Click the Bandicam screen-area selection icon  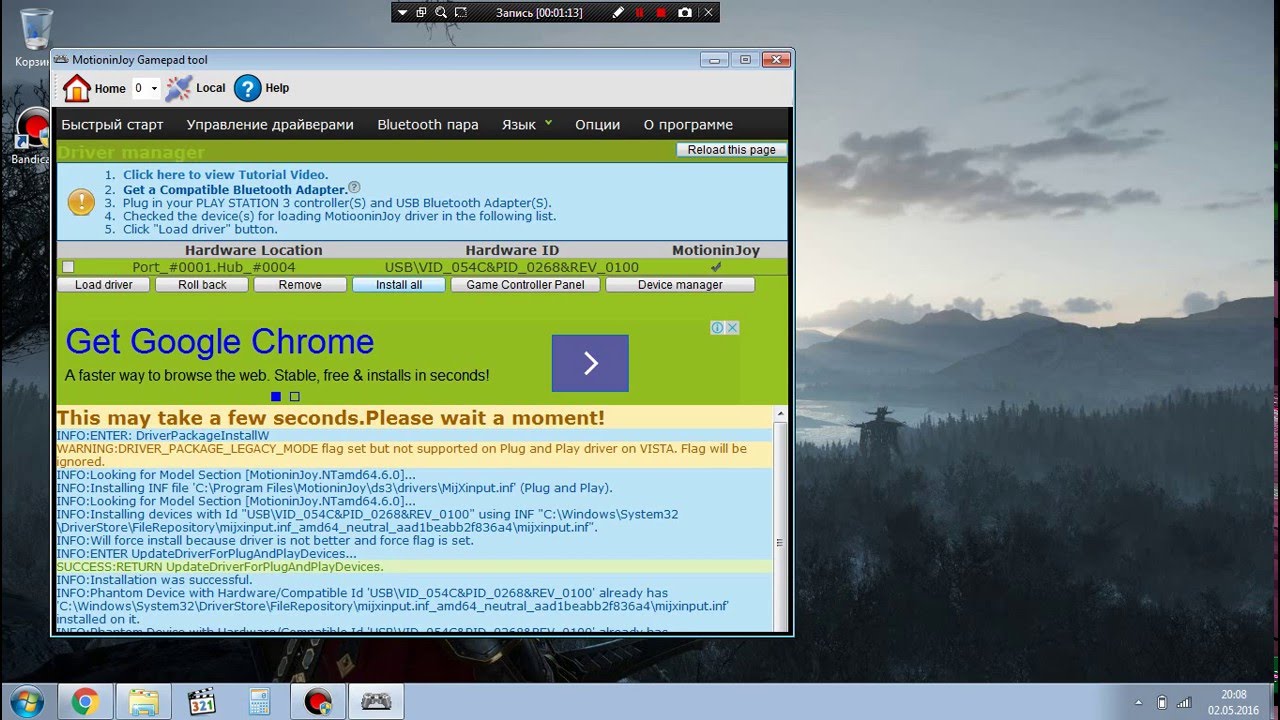[x=460, y=13]
